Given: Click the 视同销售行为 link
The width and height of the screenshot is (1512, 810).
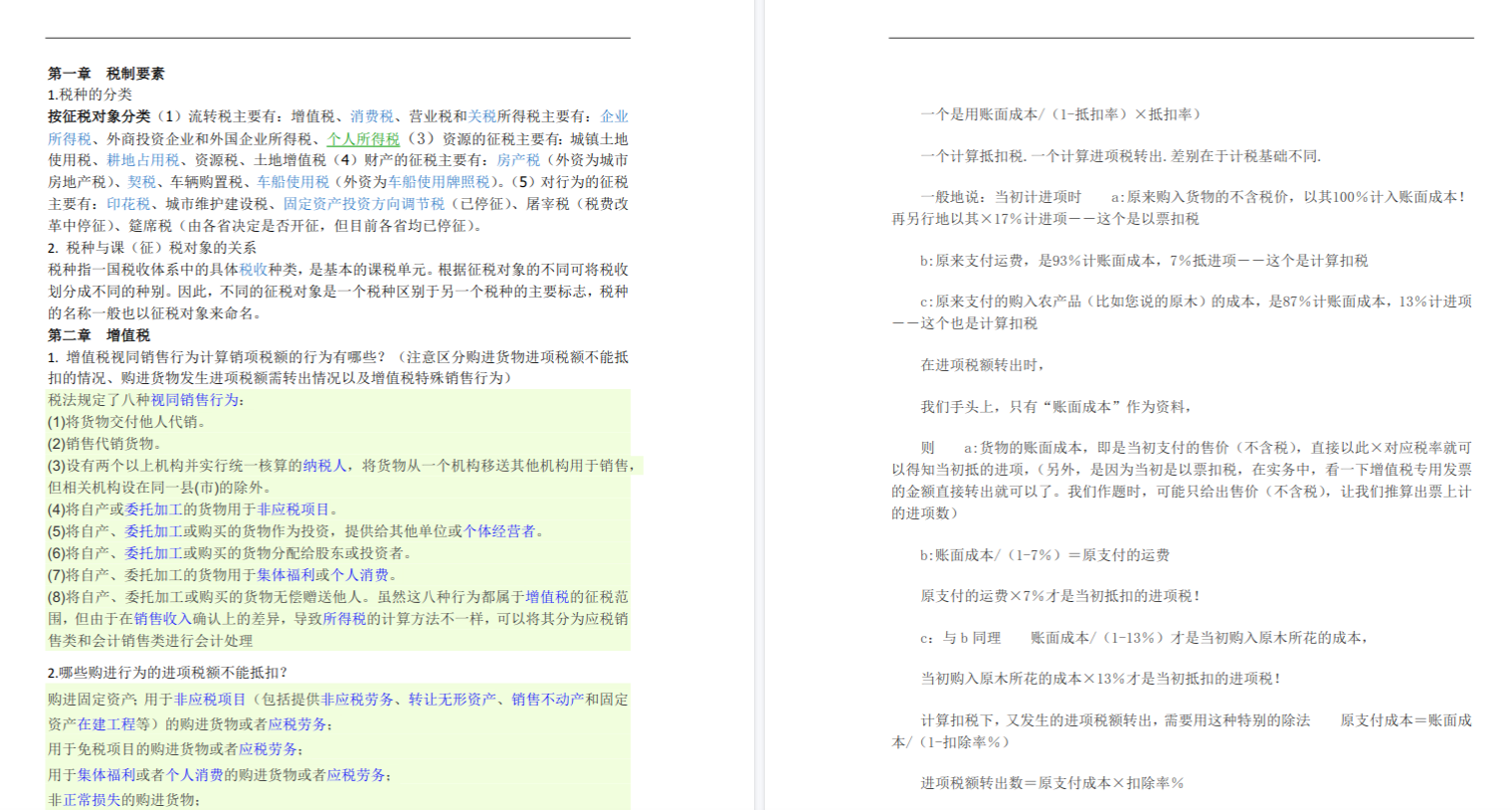Looking at the screenshot, I should [194, 400].
